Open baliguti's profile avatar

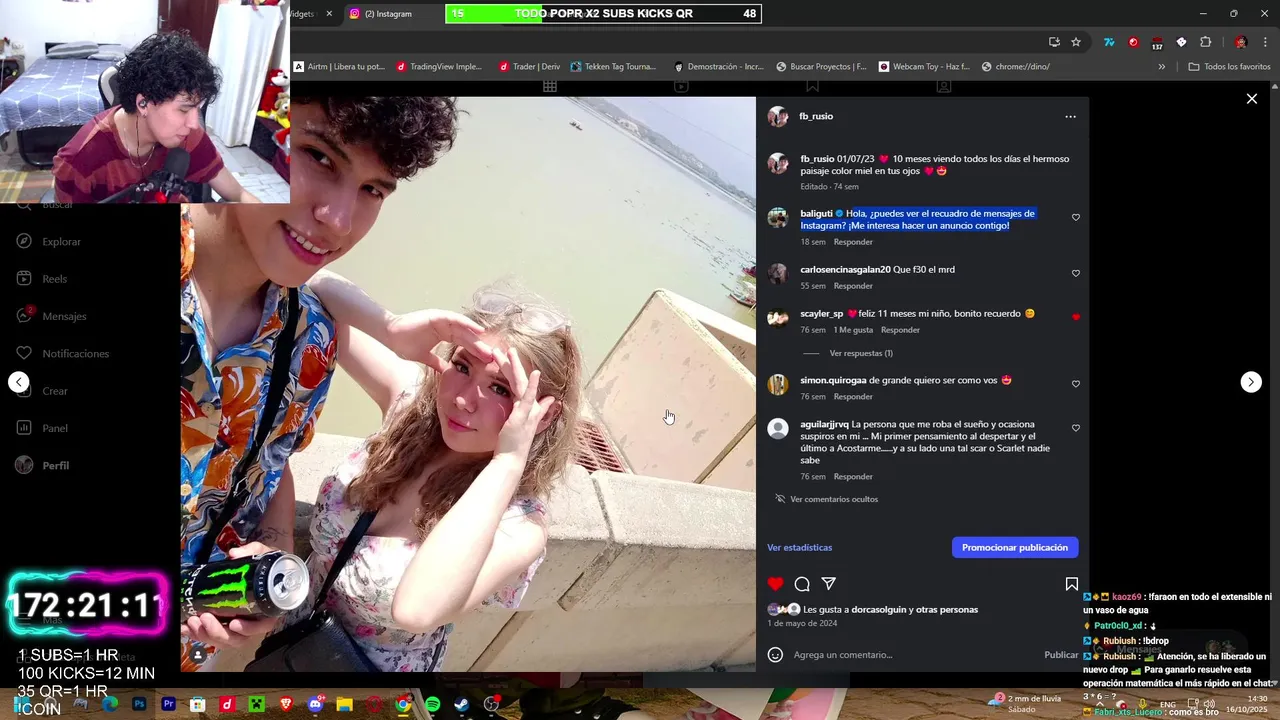778,218
